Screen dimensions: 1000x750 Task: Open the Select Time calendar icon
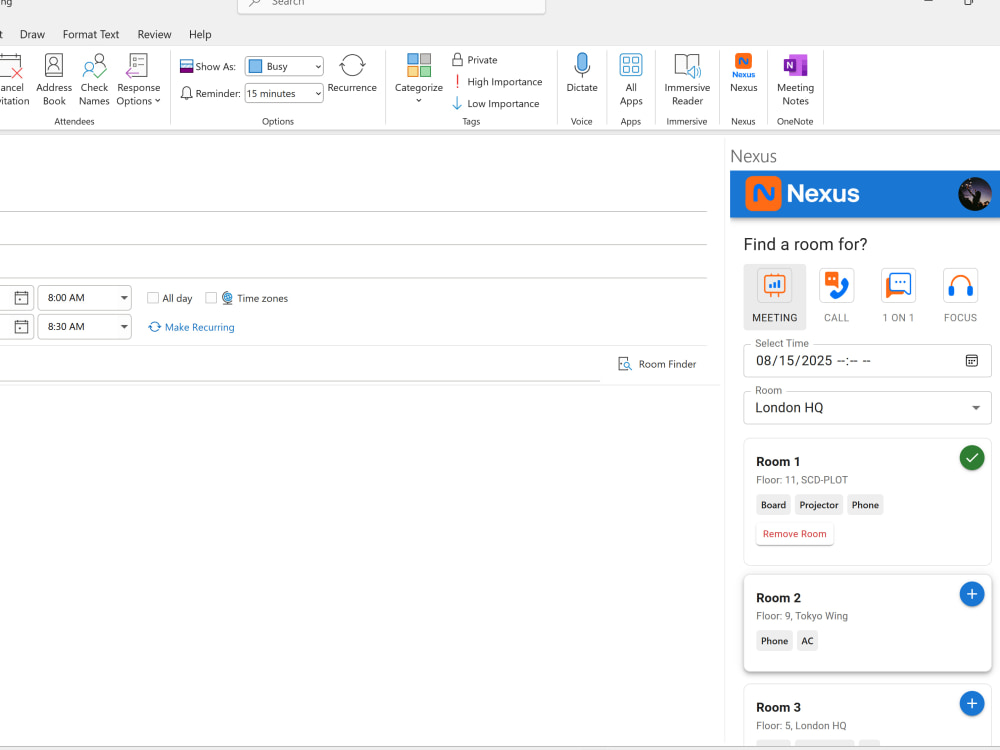[971, 361]
